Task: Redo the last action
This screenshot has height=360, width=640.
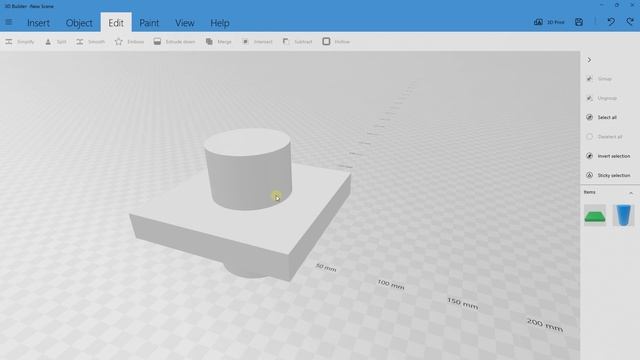Action: coord(630,22)
